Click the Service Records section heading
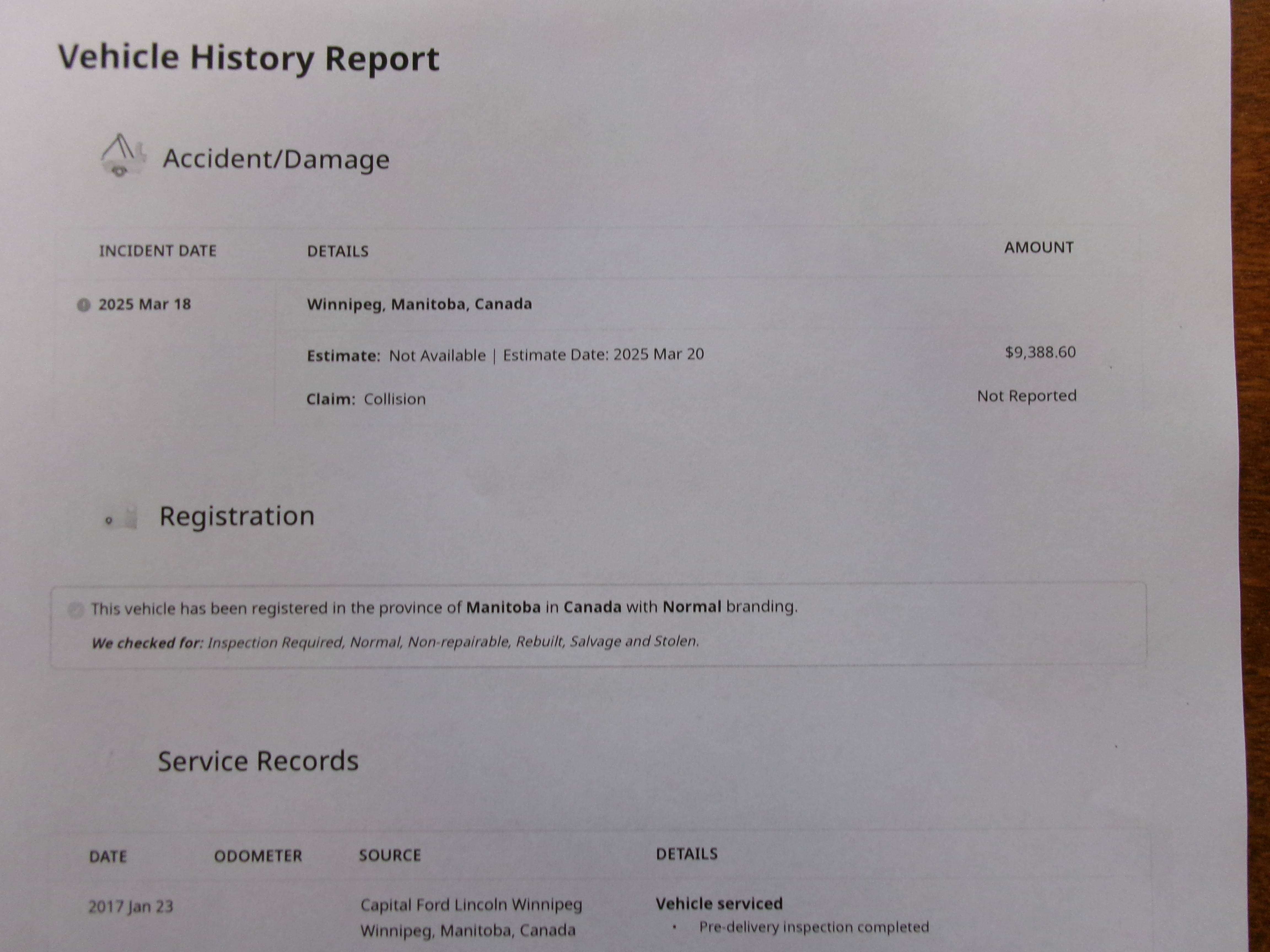This screenshot has height=952, width=1270. click(x=258, y=761)
